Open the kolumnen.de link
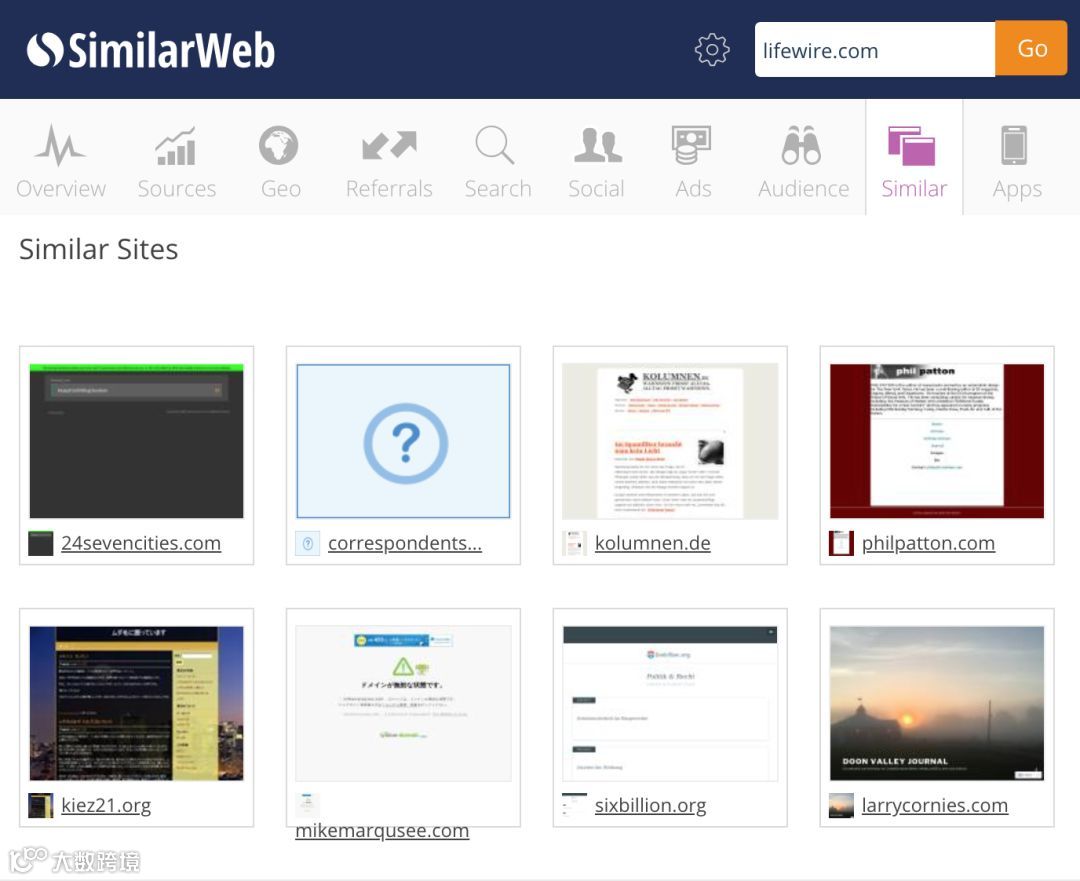 point(653,543)
